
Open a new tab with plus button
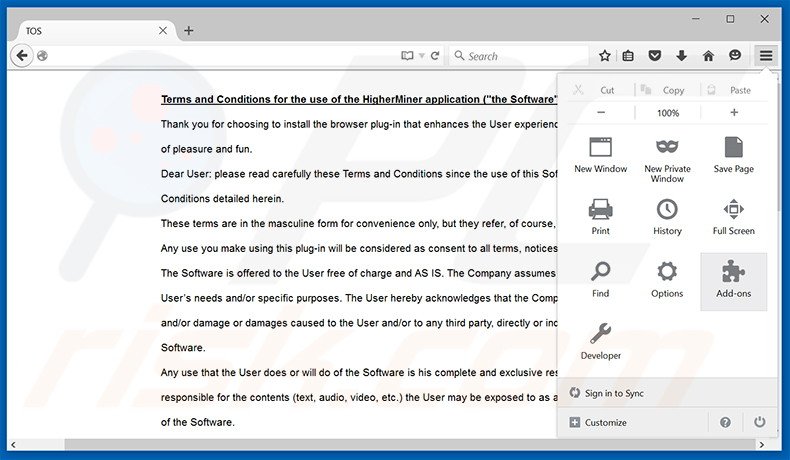point(188,31)
